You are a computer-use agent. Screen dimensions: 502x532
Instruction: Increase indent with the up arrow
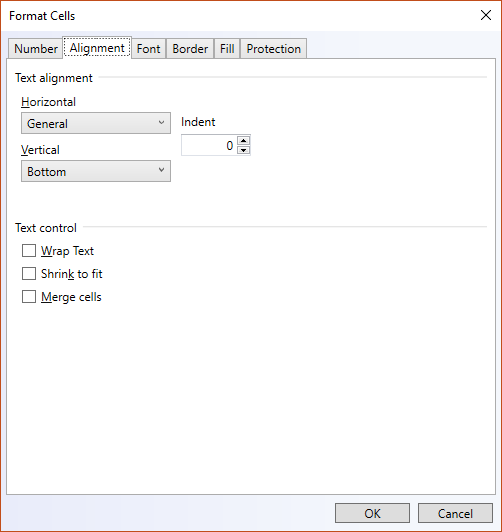pos(243,140)
